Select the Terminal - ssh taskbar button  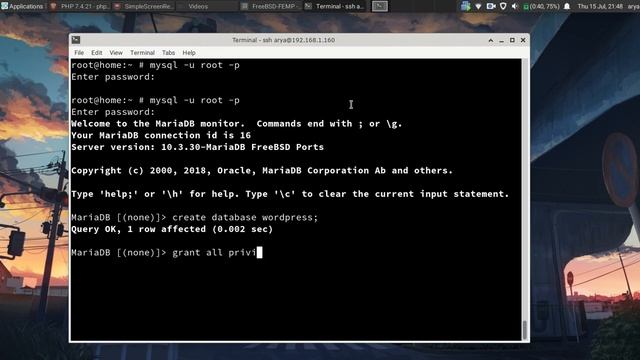(x=335, y=6)
